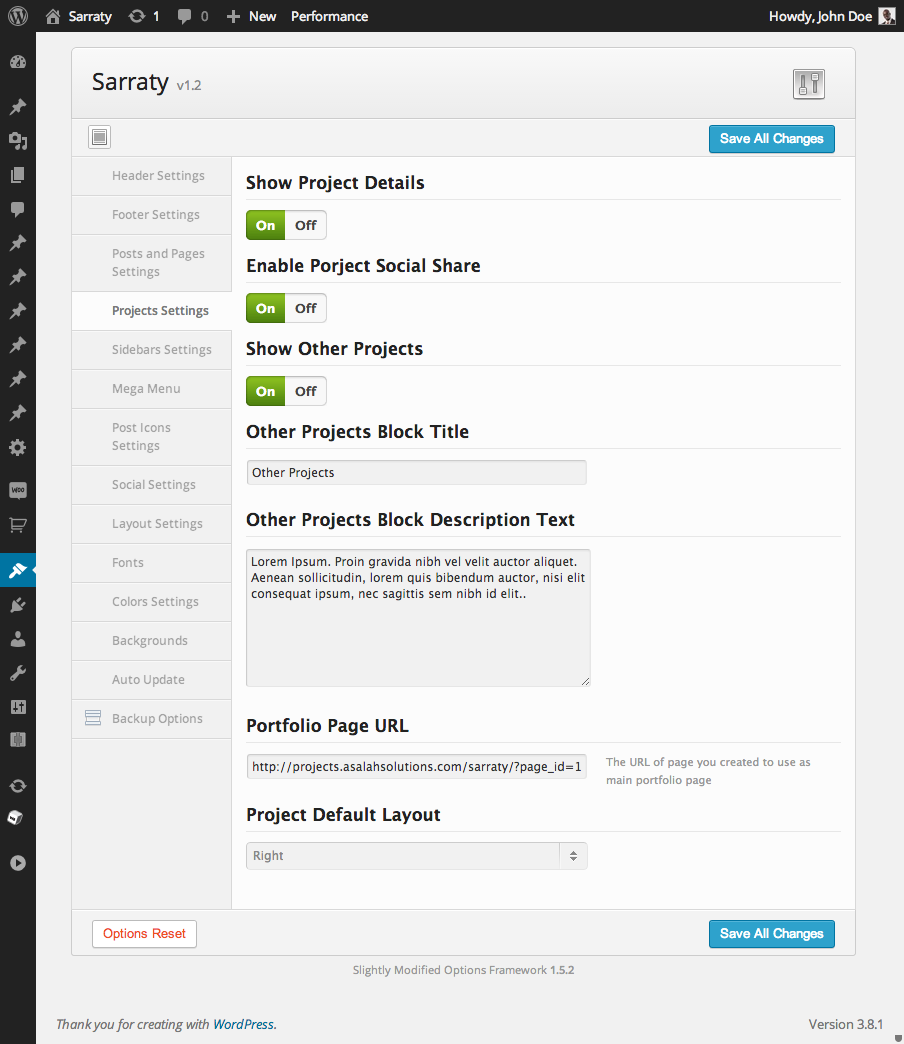Screen dimensions: 904x1044
Task: Set Show Other Projects to Off
Action: click(x=305, y=391)
